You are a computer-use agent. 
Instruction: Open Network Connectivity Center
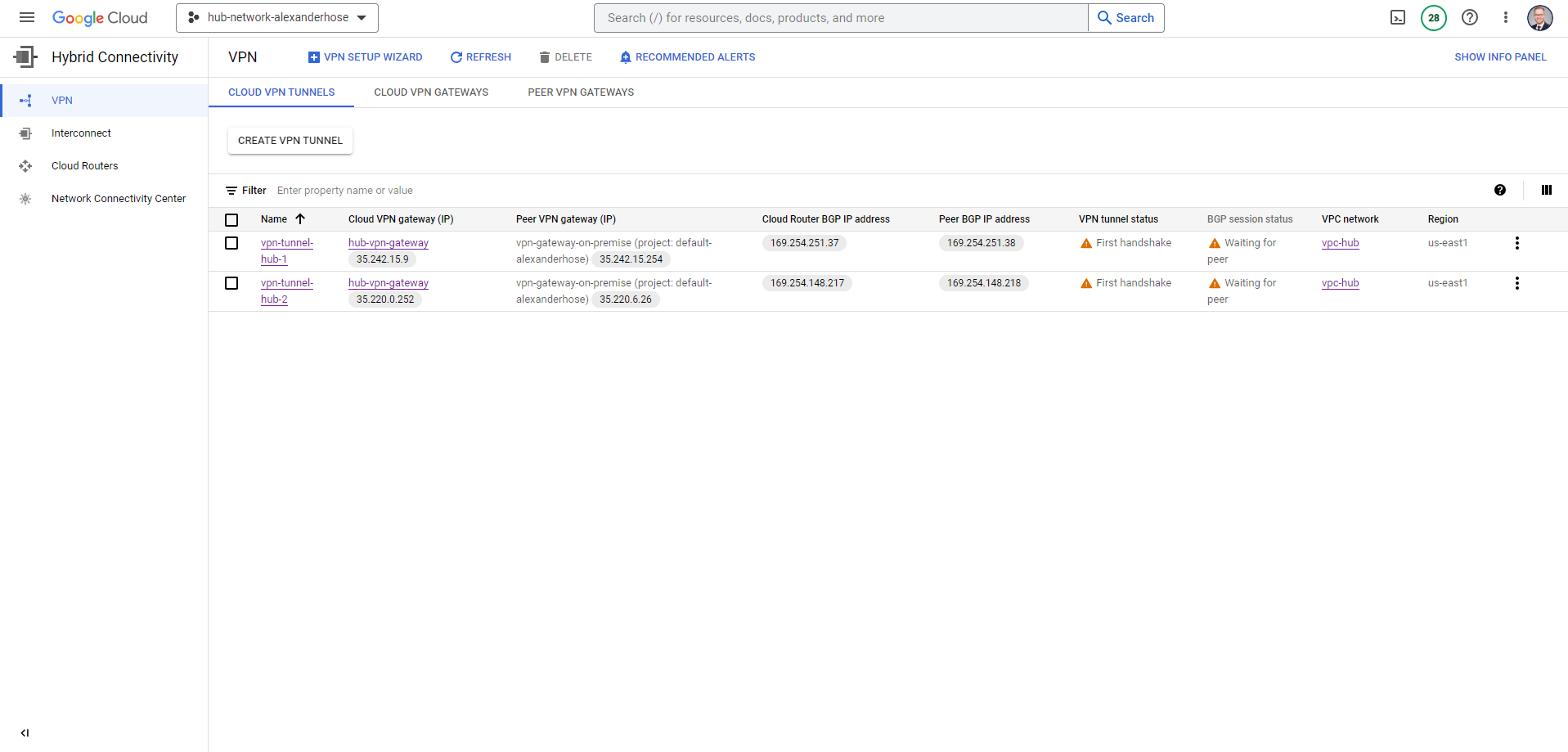(118, 198)
